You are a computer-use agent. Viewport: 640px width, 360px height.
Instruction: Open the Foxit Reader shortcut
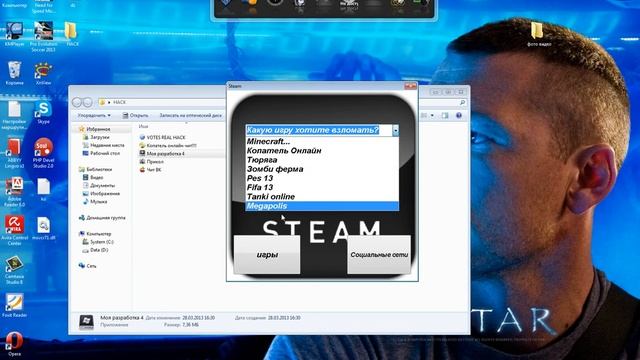[15, 305]
